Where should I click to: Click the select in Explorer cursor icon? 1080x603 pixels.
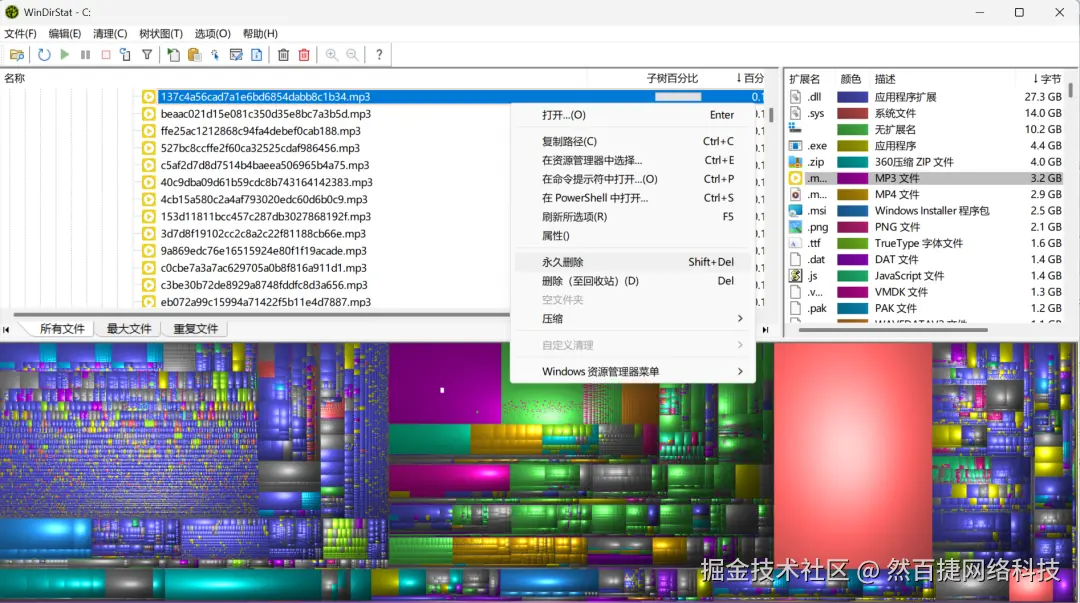pos(215,54)
